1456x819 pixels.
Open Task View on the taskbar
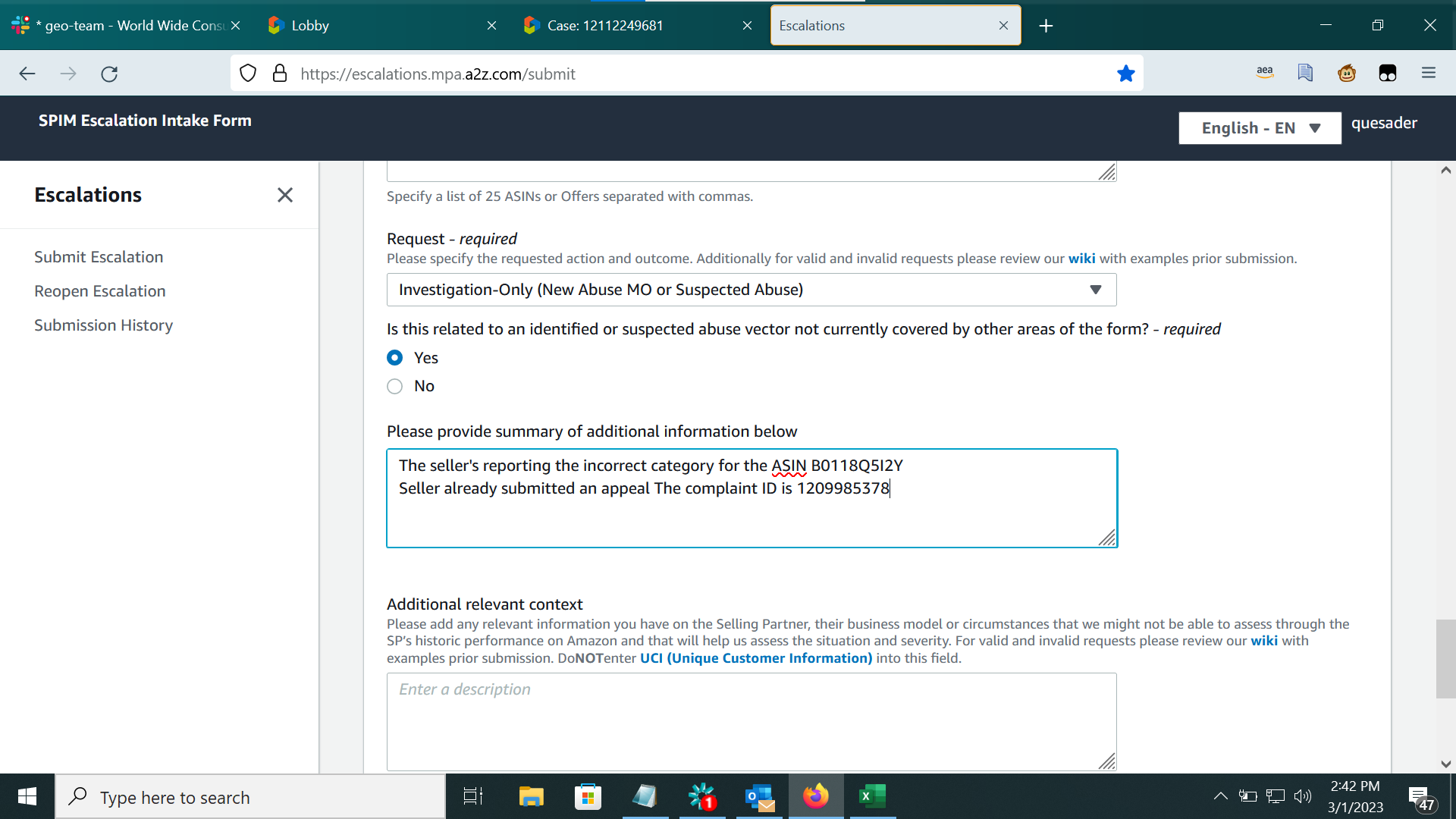coord(473,796)
